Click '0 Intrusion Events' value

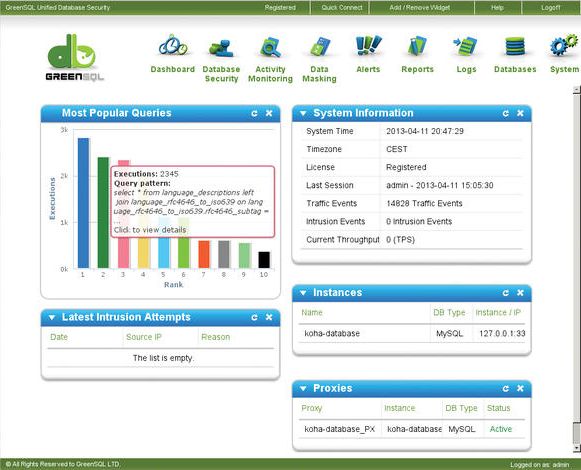419,222
